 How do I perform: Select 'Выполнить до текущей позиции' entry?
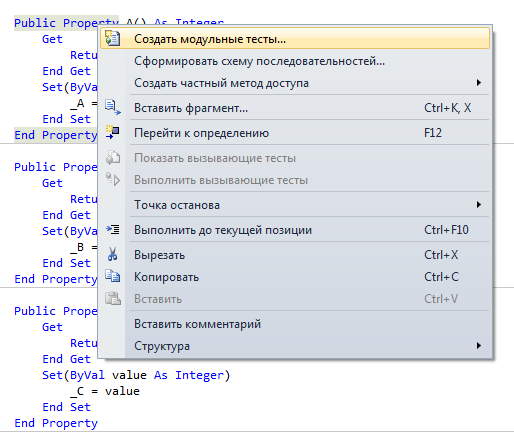(295, 230)
